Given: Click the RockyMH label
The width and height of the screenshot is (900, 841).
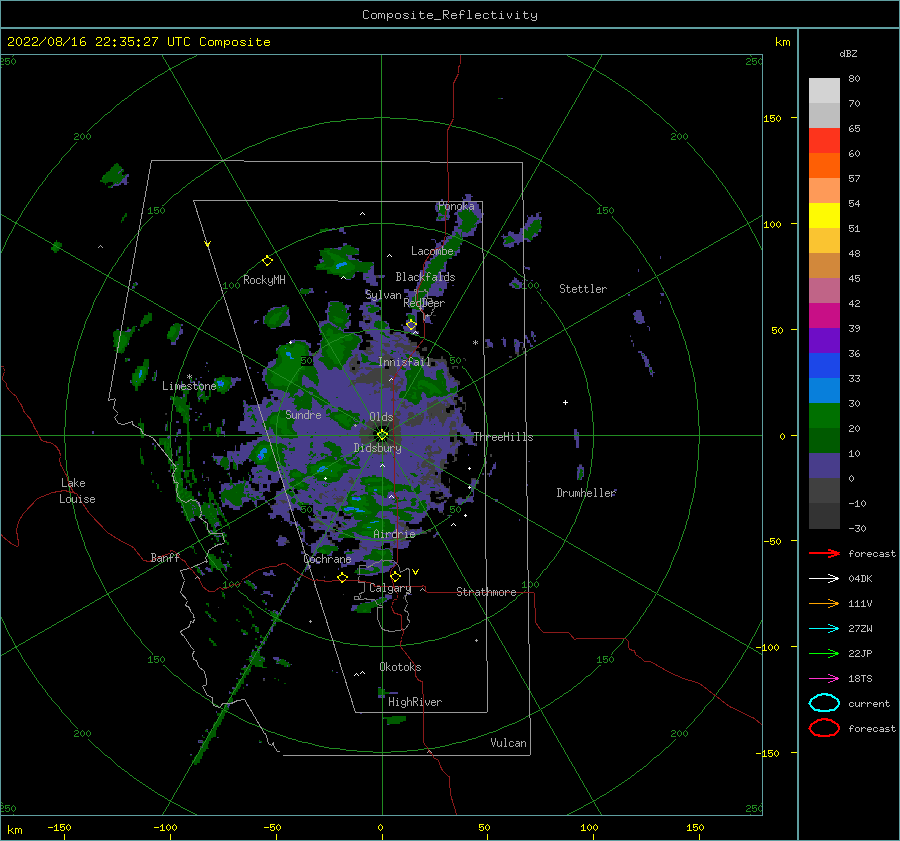Looking at the screenshot, I should click(264, 280).
